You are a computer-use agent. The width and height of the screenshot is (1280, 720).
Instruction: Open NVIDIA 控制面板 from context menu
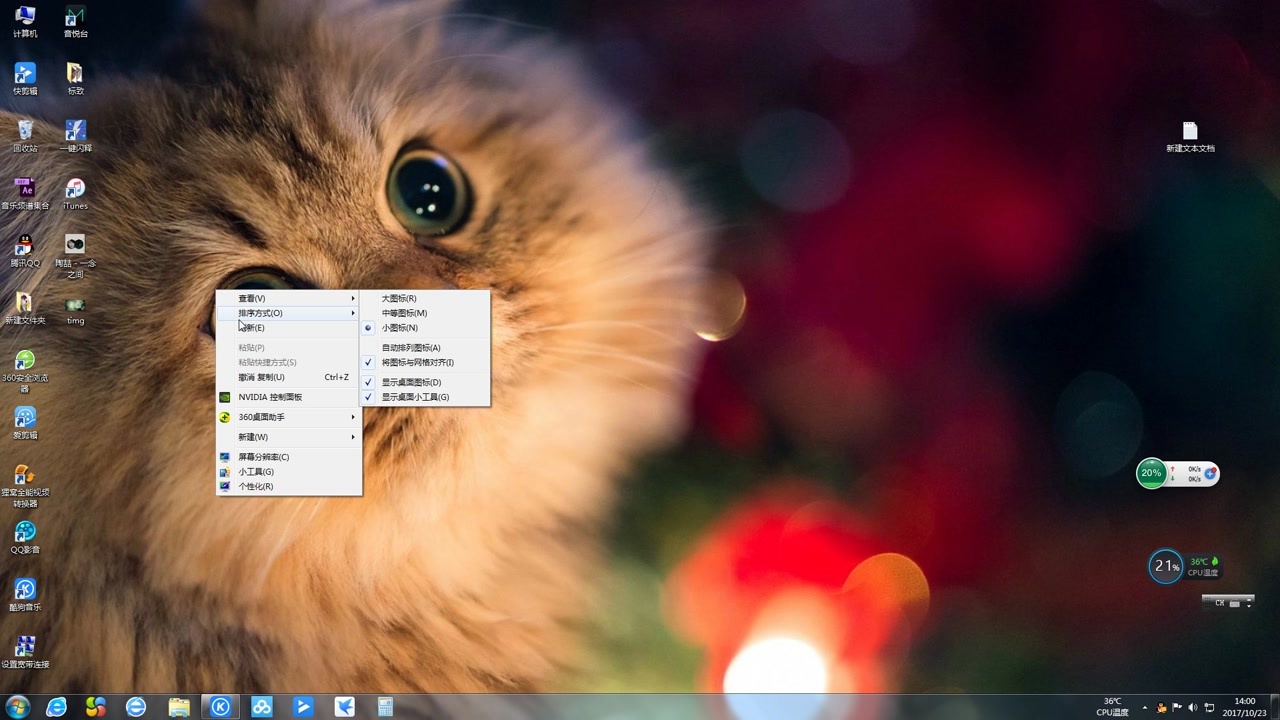click(289, 397)
